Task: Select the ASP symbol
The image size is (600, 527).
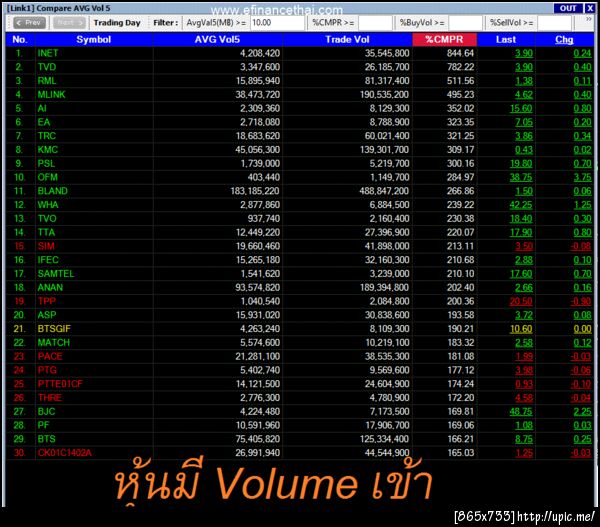Action: (x=47, y=315)
